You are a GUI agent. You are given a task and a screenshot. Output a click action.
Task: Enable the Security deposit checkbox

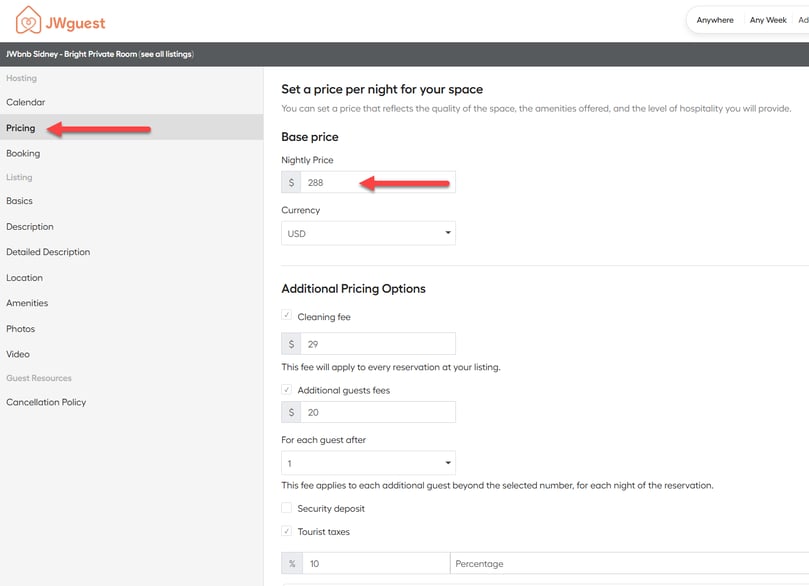(286, 508)
